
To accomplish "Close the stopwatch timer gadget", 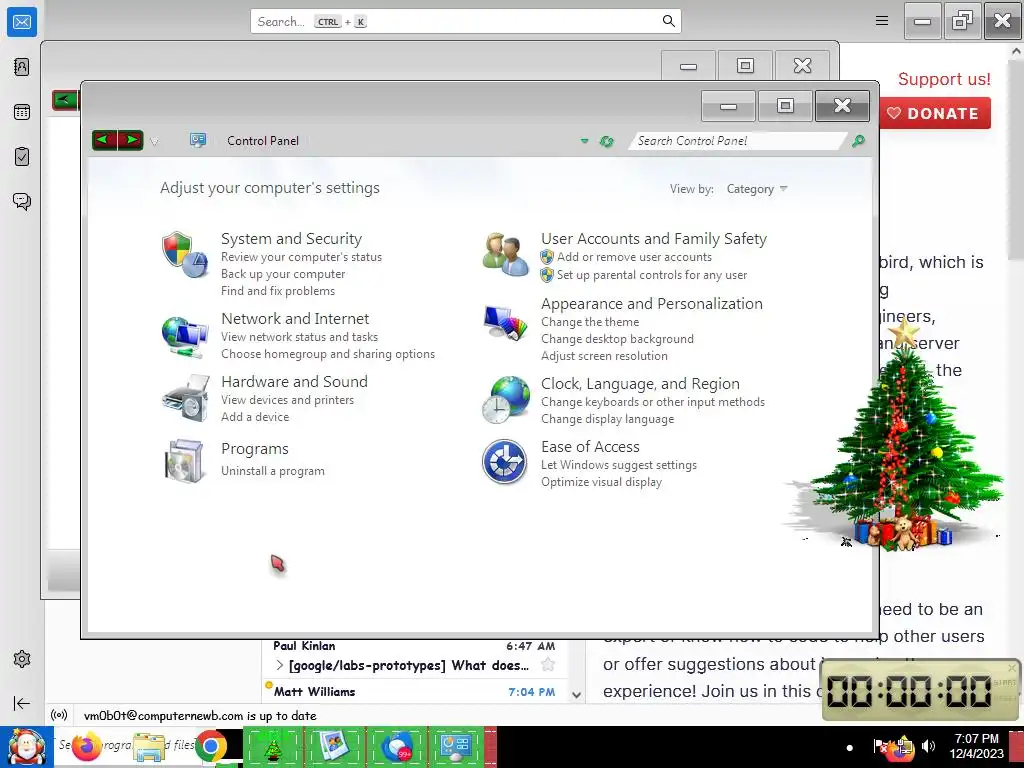I will pos(1012,667).
